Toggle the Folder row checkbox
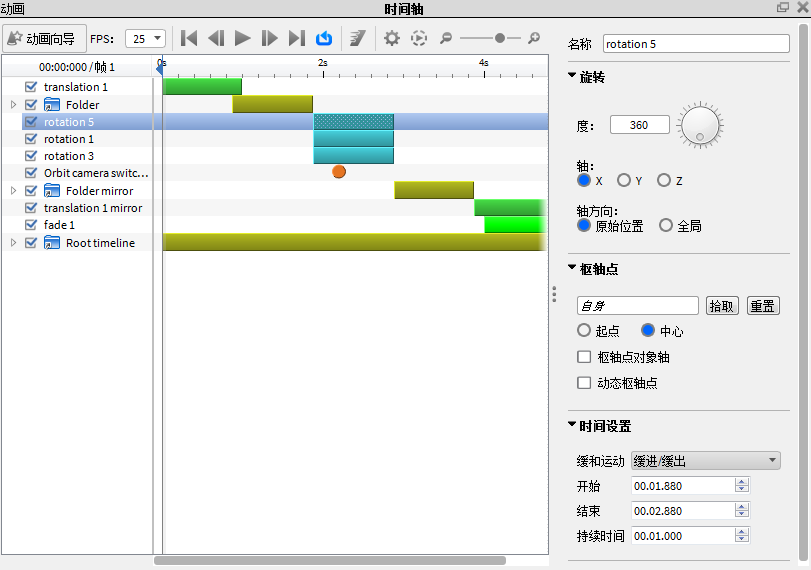This screenshot has height=570, width=811. pyautogui.click(x=31, y=104)
